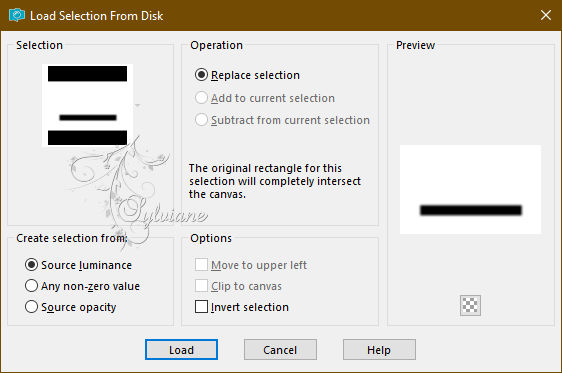Select Source opacity radio button

(x=32, y=307)
